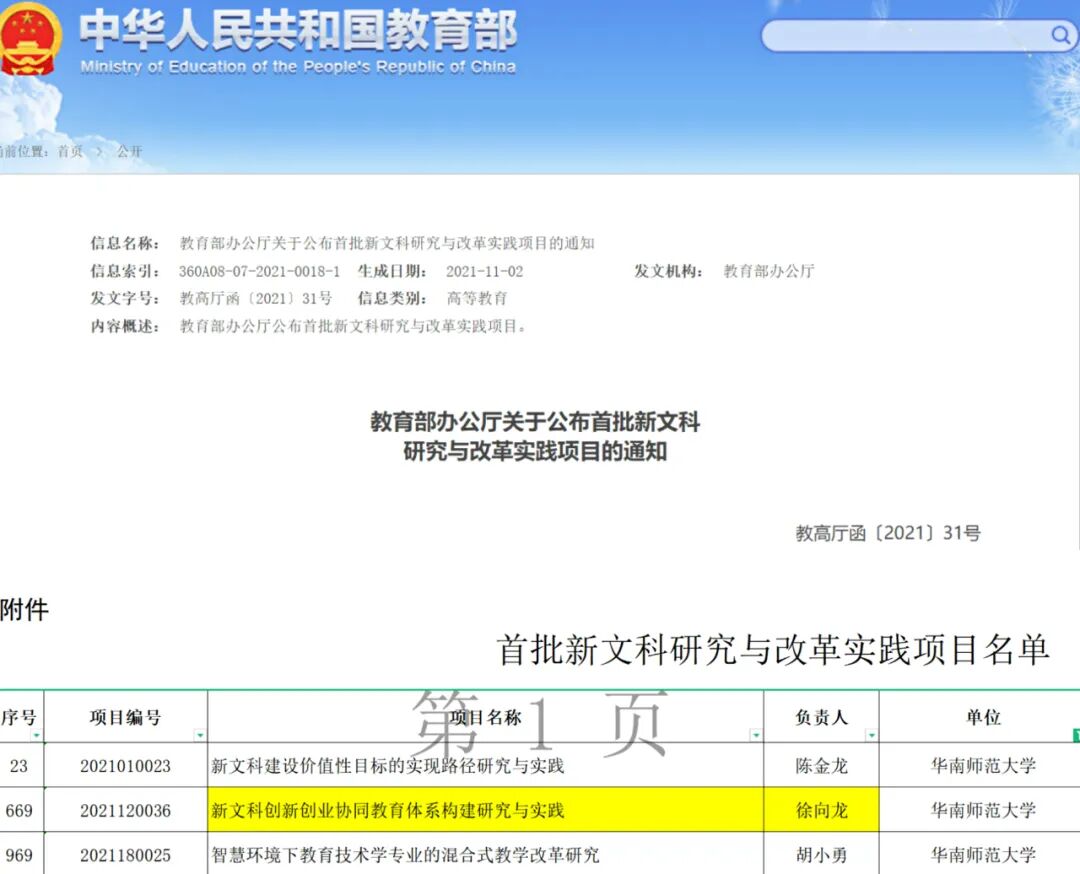Click the issuing office 教育部办公厅 value
Viewport: 1080px width, 874px height.
769,271
